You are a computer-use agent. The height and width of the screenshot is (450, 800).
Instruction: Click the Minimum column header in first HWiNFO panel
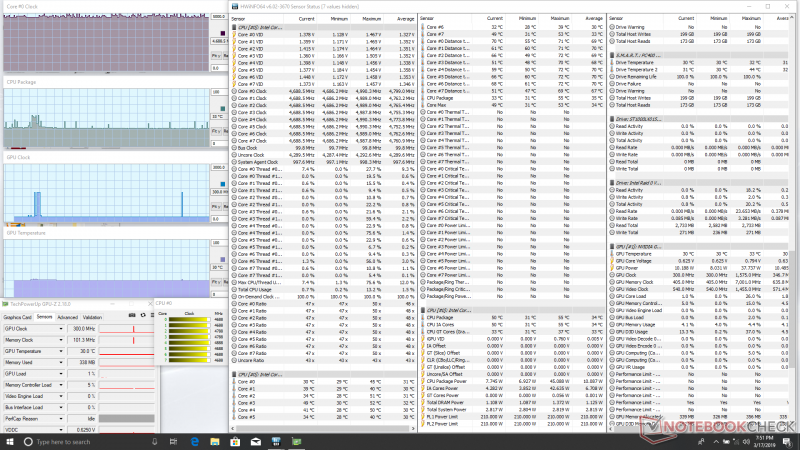(x=333, y=19)
